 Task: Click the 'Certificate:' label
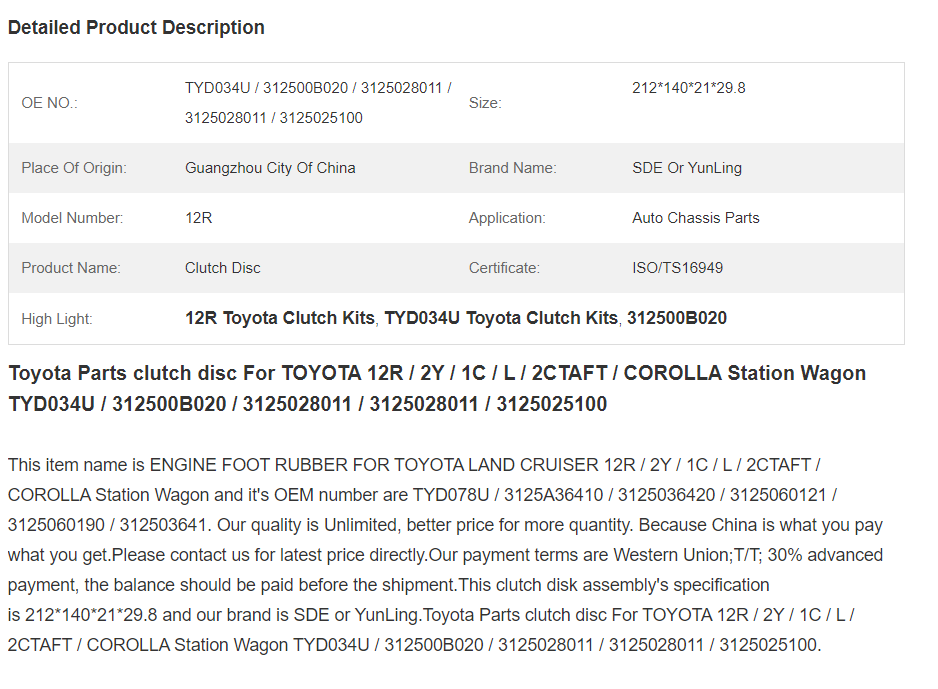click(504, 268)
